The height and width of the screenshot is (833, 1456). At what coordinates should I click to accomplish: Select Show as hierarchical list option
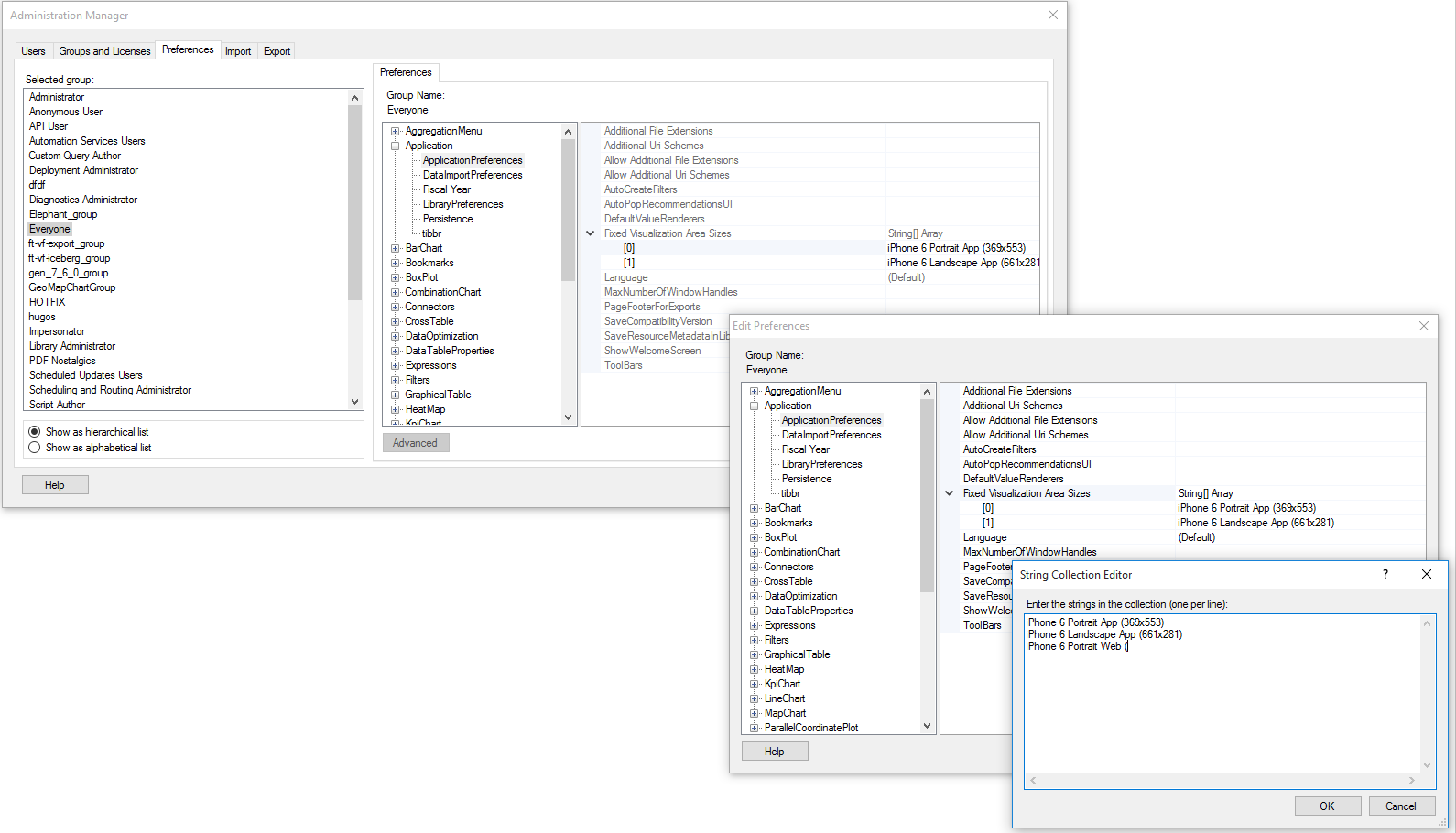pyautogui.click(x=35, y=432)
